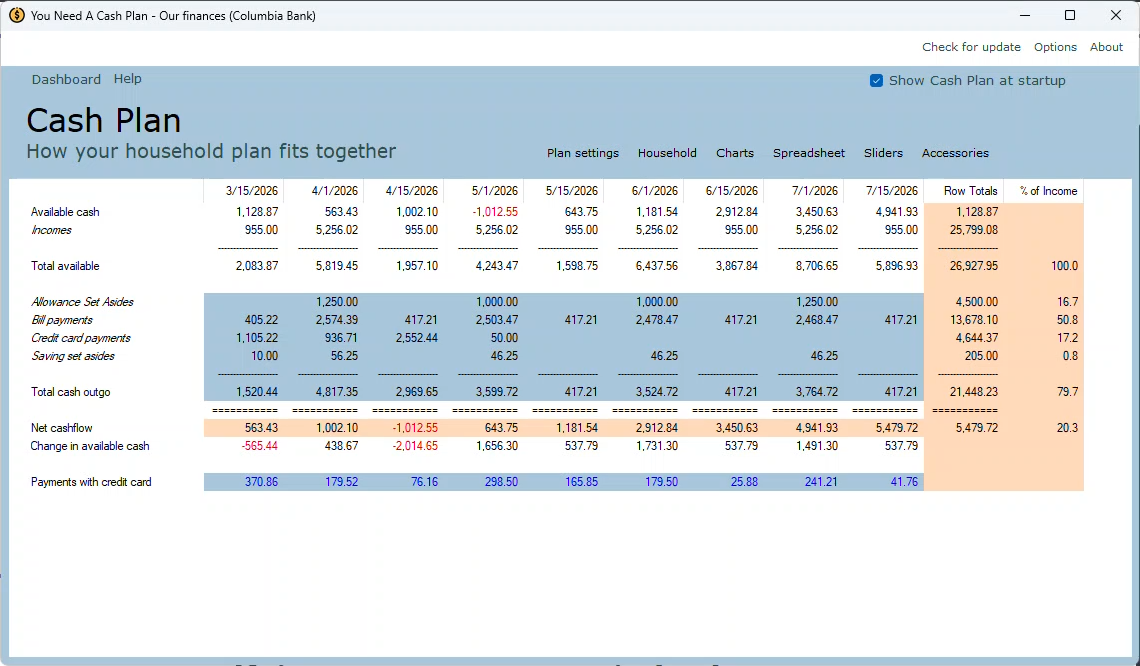Image resolution: width=1140 pixels, height=666 pixels.
Task: Click the app's gold coin title icon
Action: (16, 15)
